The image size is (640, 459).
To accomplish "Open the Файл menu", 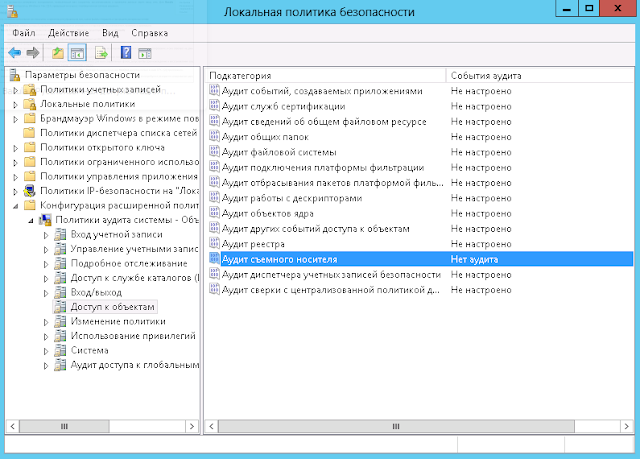I will click(x=24, y=32).
